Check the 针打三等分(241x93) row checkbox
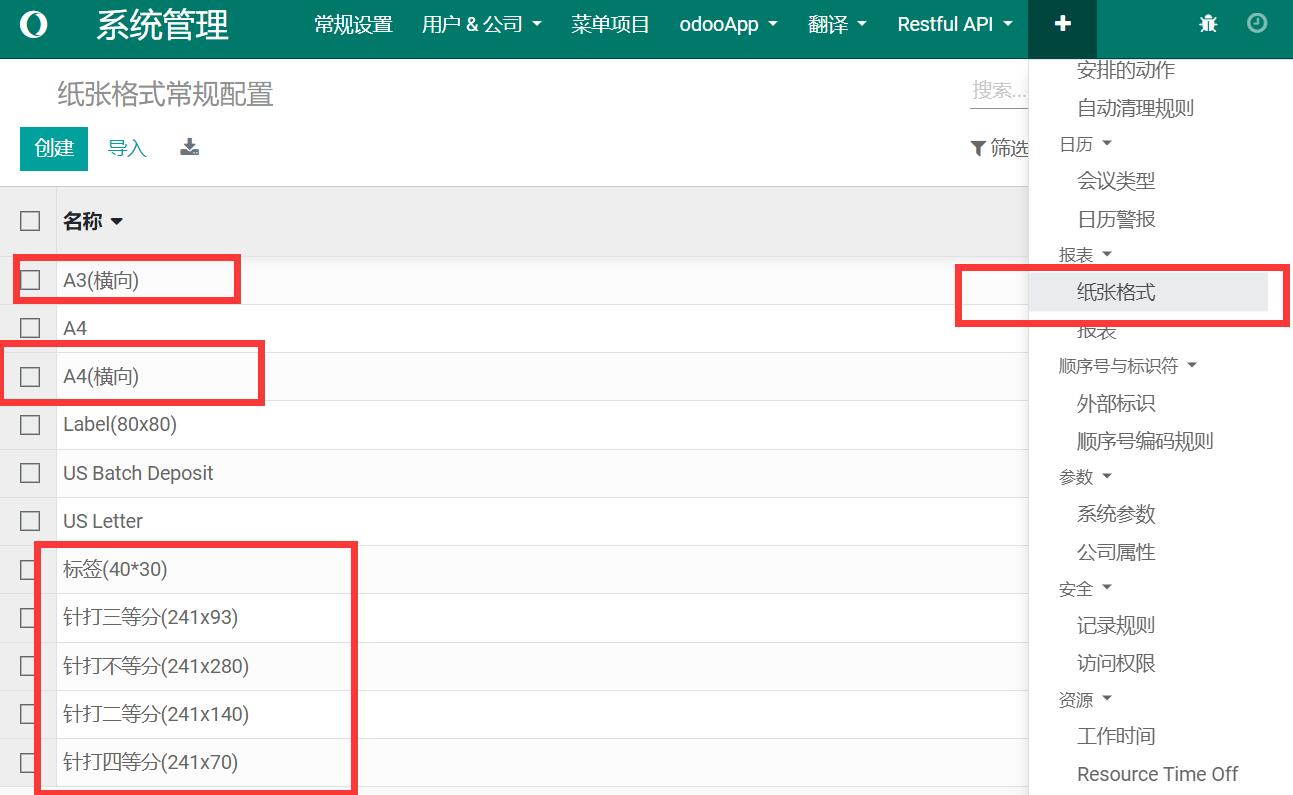1293x795 pixels. 30,618
